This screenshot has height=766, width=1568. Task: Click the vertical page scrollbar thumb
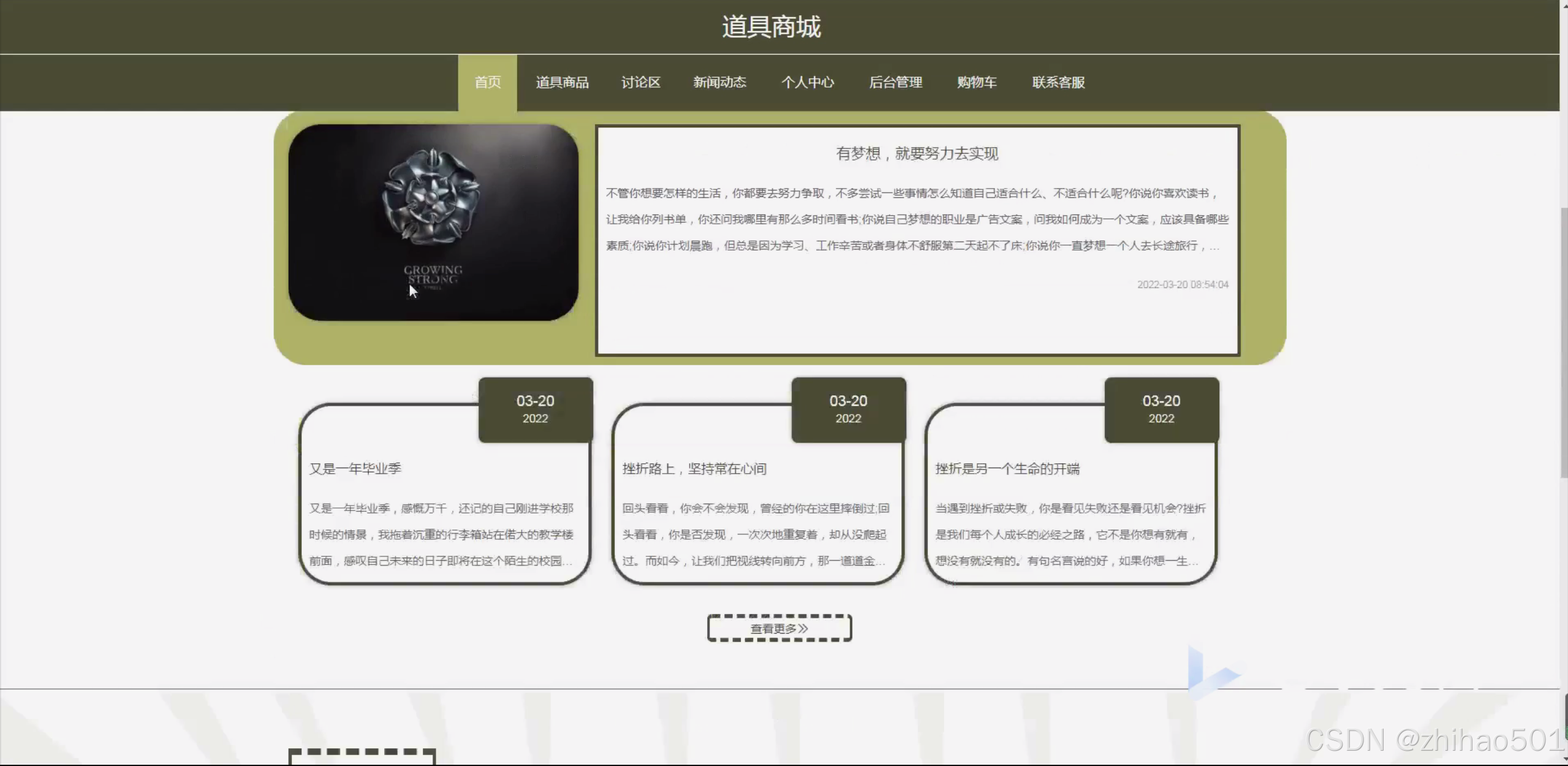point(1563,343)
